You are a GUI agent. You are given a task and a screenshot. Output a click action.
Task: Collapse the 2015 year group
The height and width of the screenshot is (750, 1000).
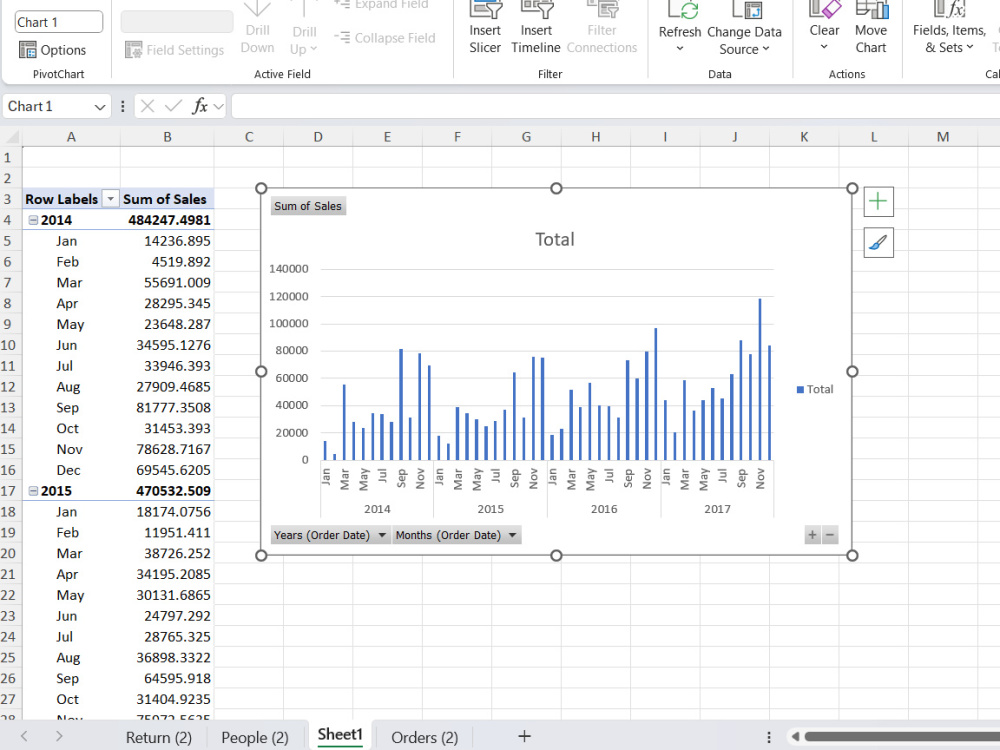point(33,491)
